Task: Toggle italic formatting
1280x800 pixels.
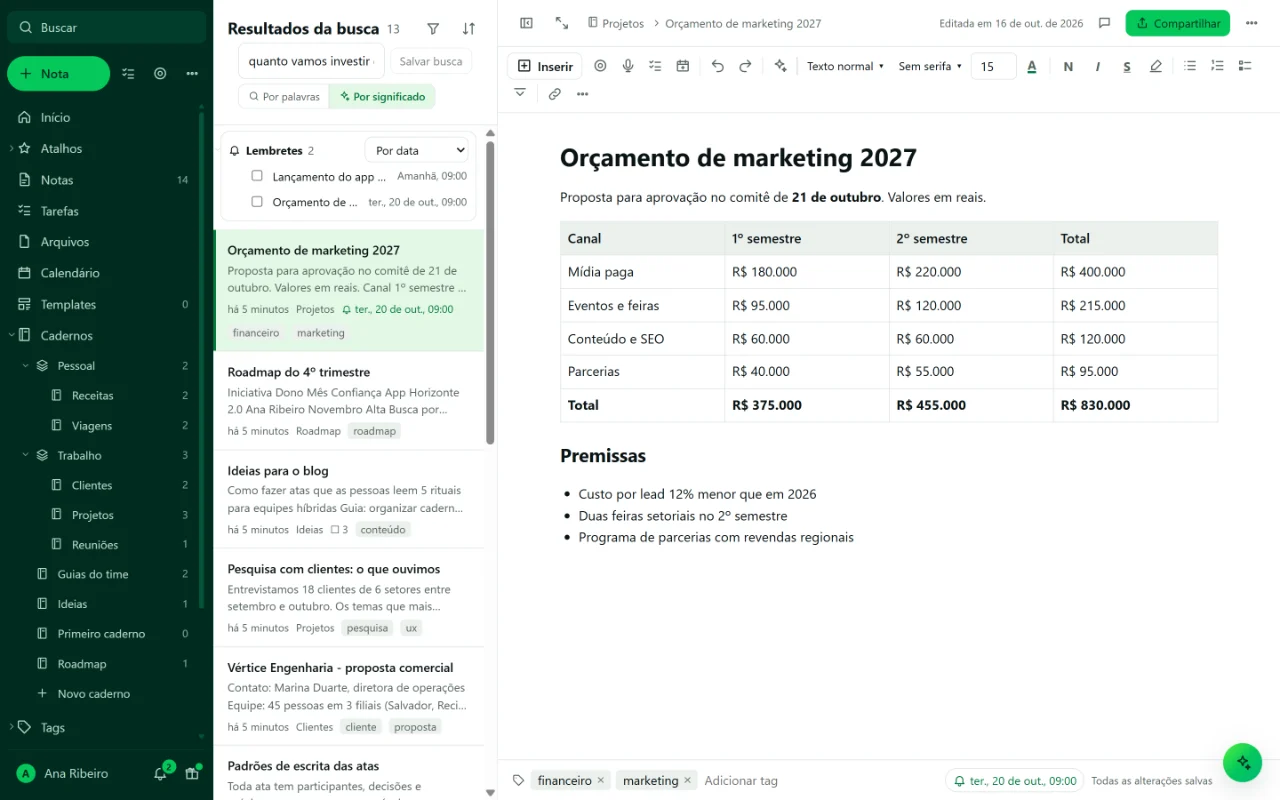Action: pos(1097,66)
